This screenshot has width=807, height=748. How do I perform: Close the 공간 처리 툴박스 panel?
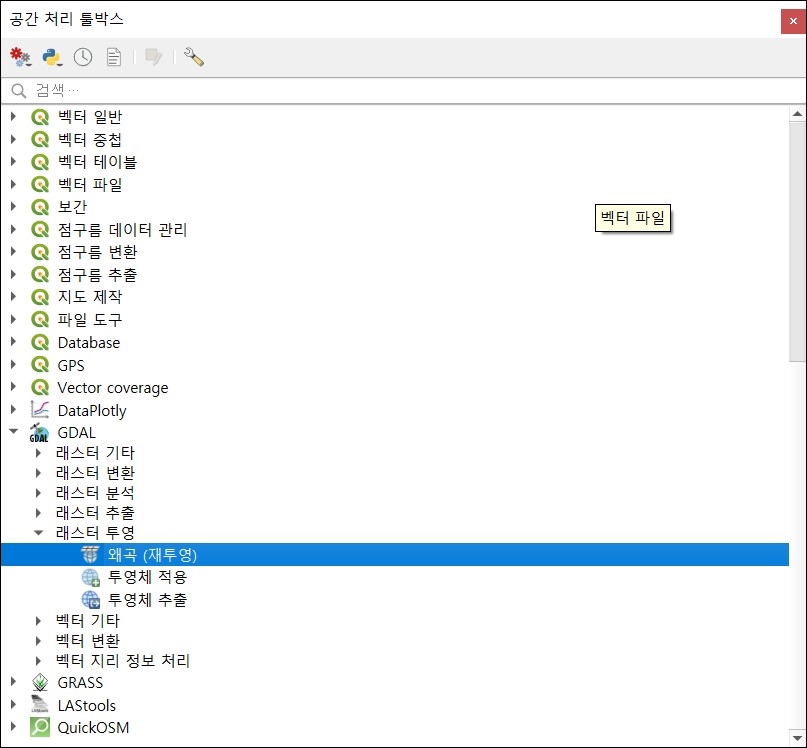click(x=793, y=21)
